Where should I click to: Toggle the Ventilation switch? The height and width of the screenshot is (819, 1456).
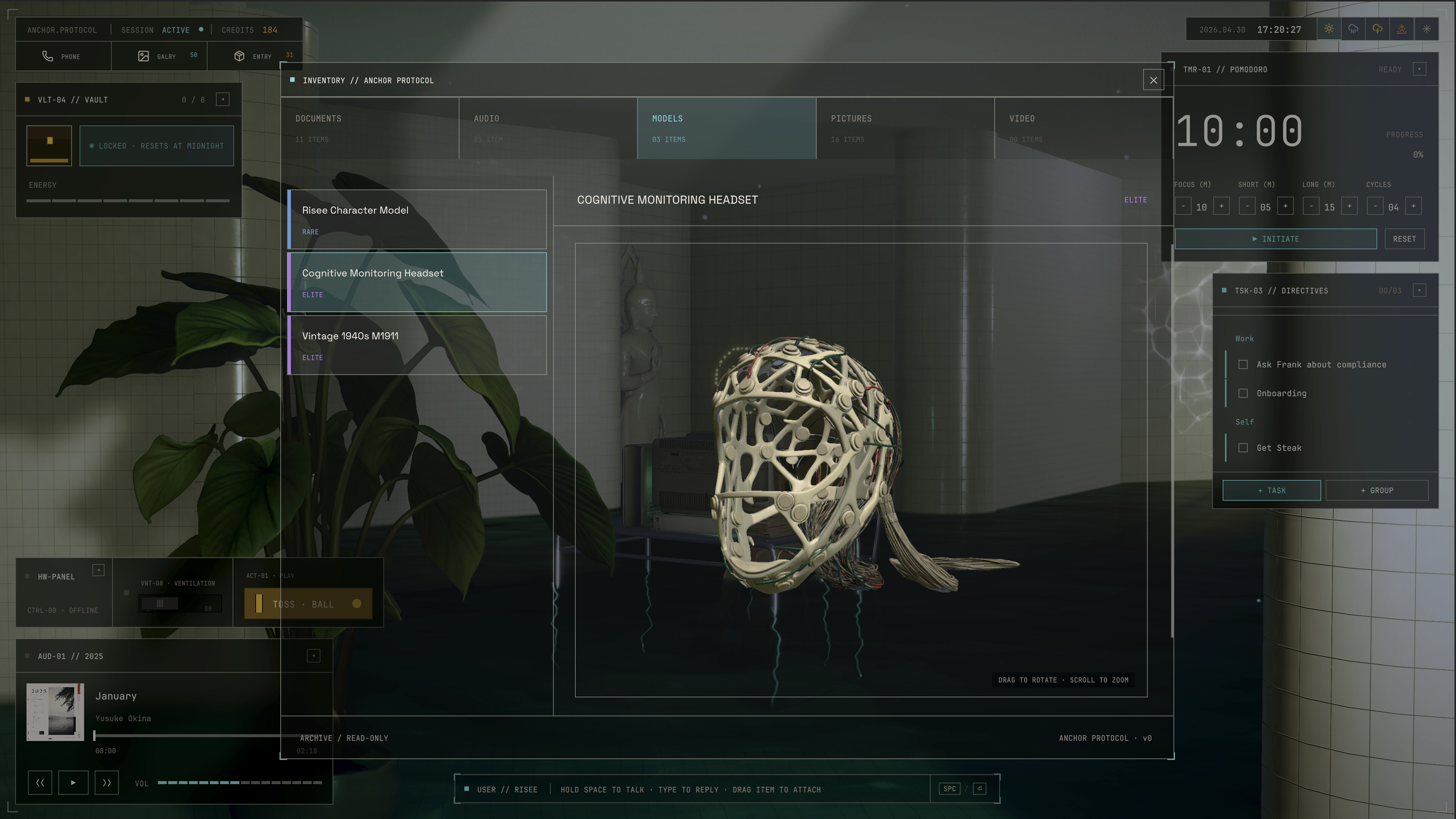[180, 604]
